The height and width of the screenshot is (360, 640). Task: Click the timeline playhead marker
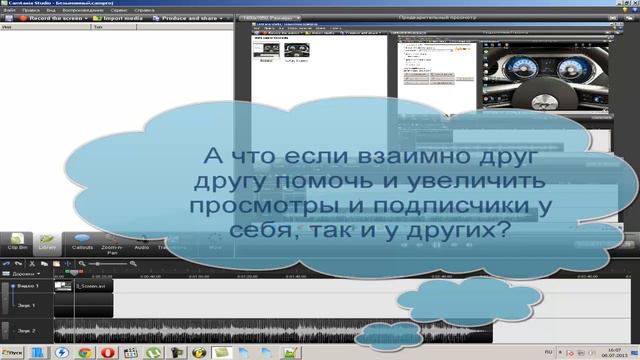point(74,272)
